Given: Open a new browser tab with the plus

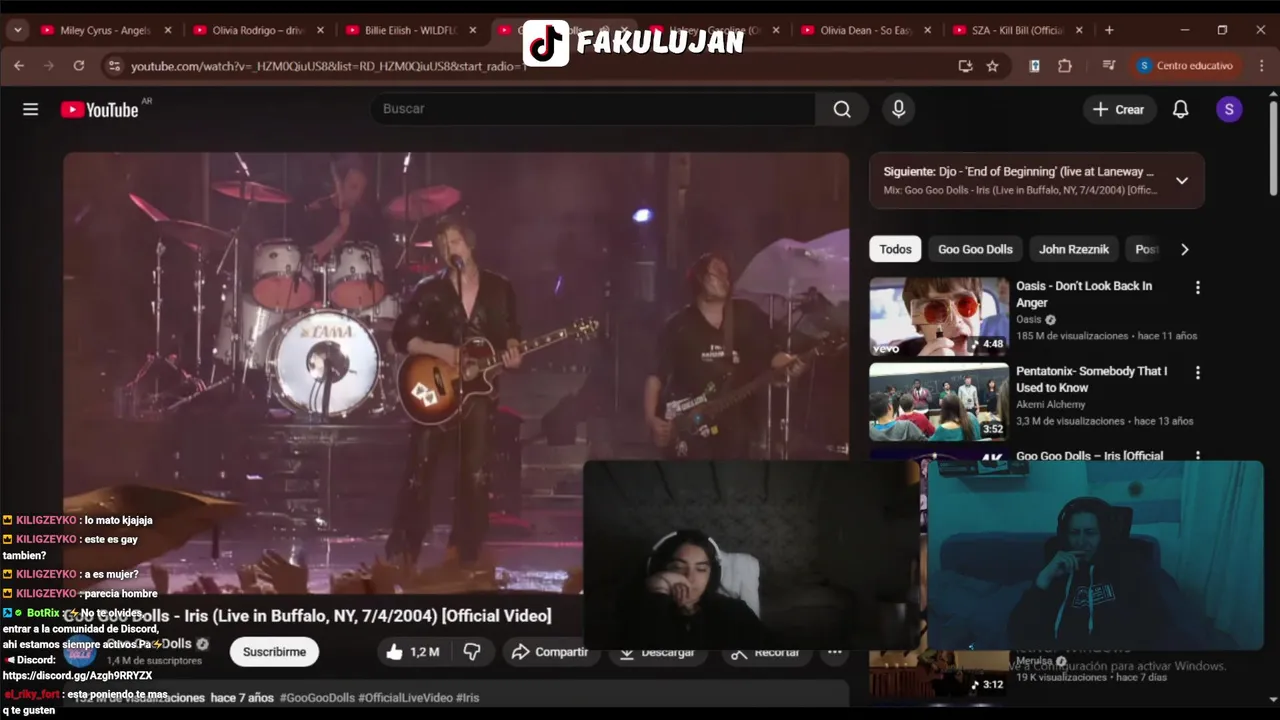Looking at the screenshot, I should pyautogui.click(x=1109, y=30).
